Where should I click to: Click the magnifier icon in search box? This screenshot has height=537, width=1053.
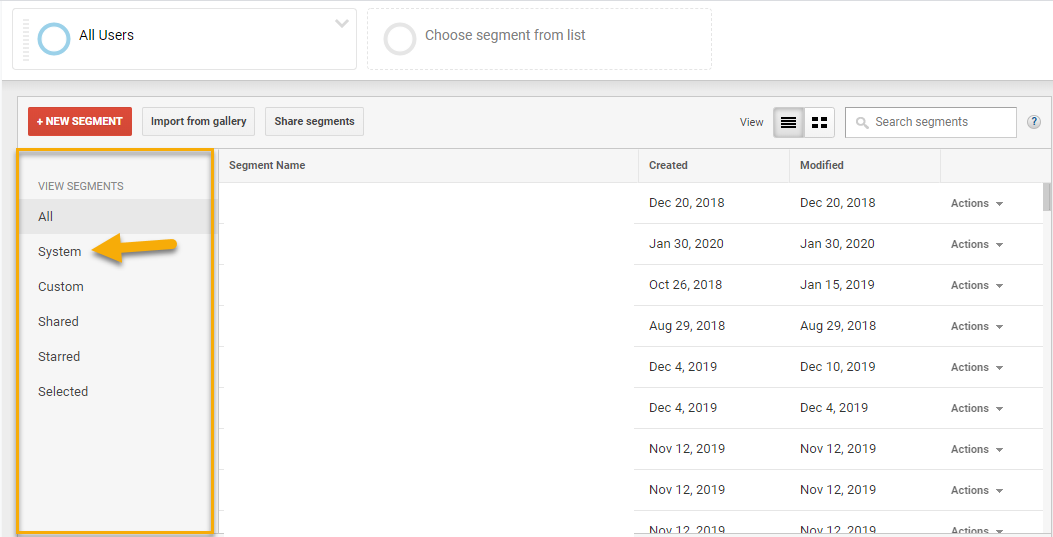click(x=862, y=123)
